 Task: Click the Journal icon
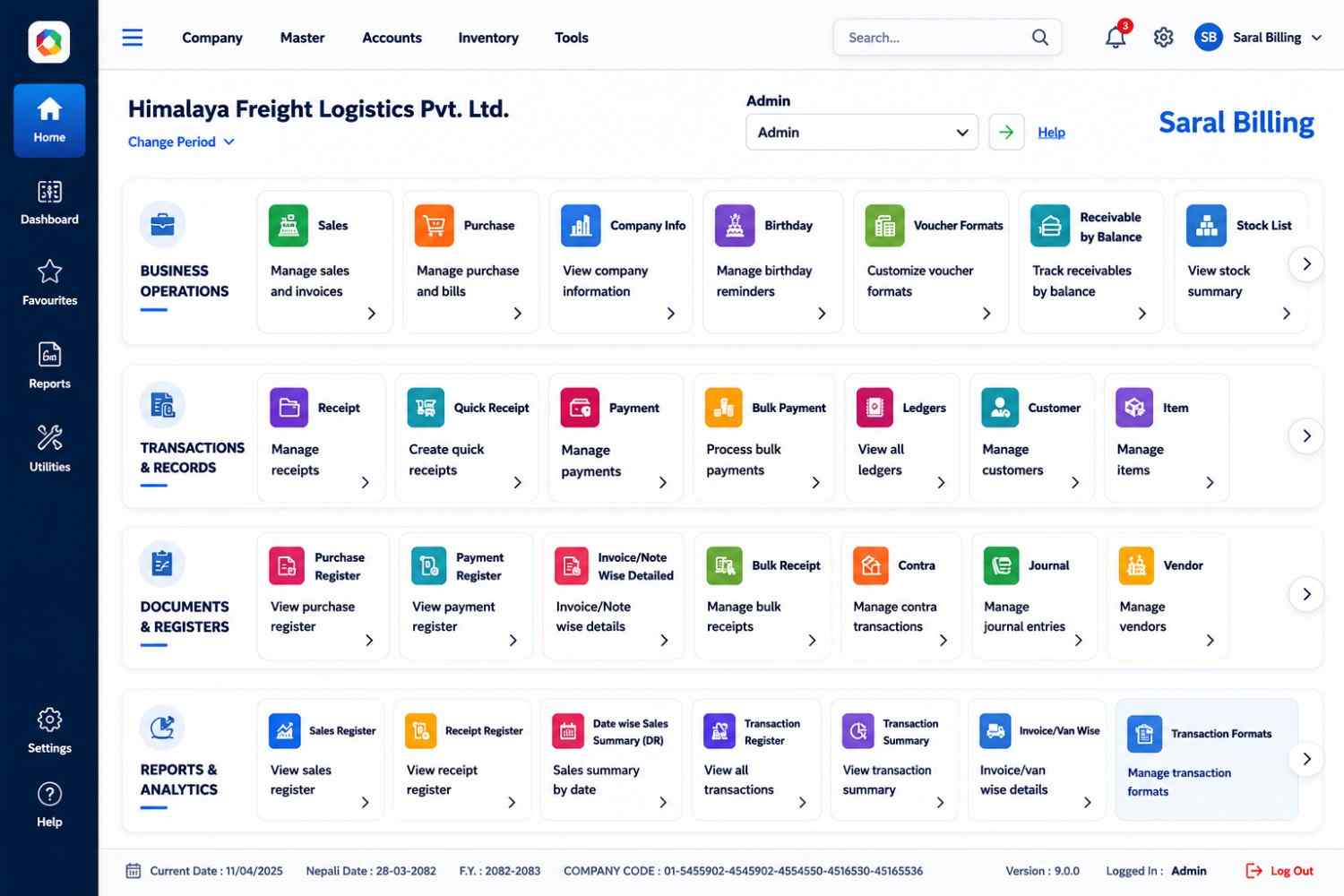point(1001,565)
